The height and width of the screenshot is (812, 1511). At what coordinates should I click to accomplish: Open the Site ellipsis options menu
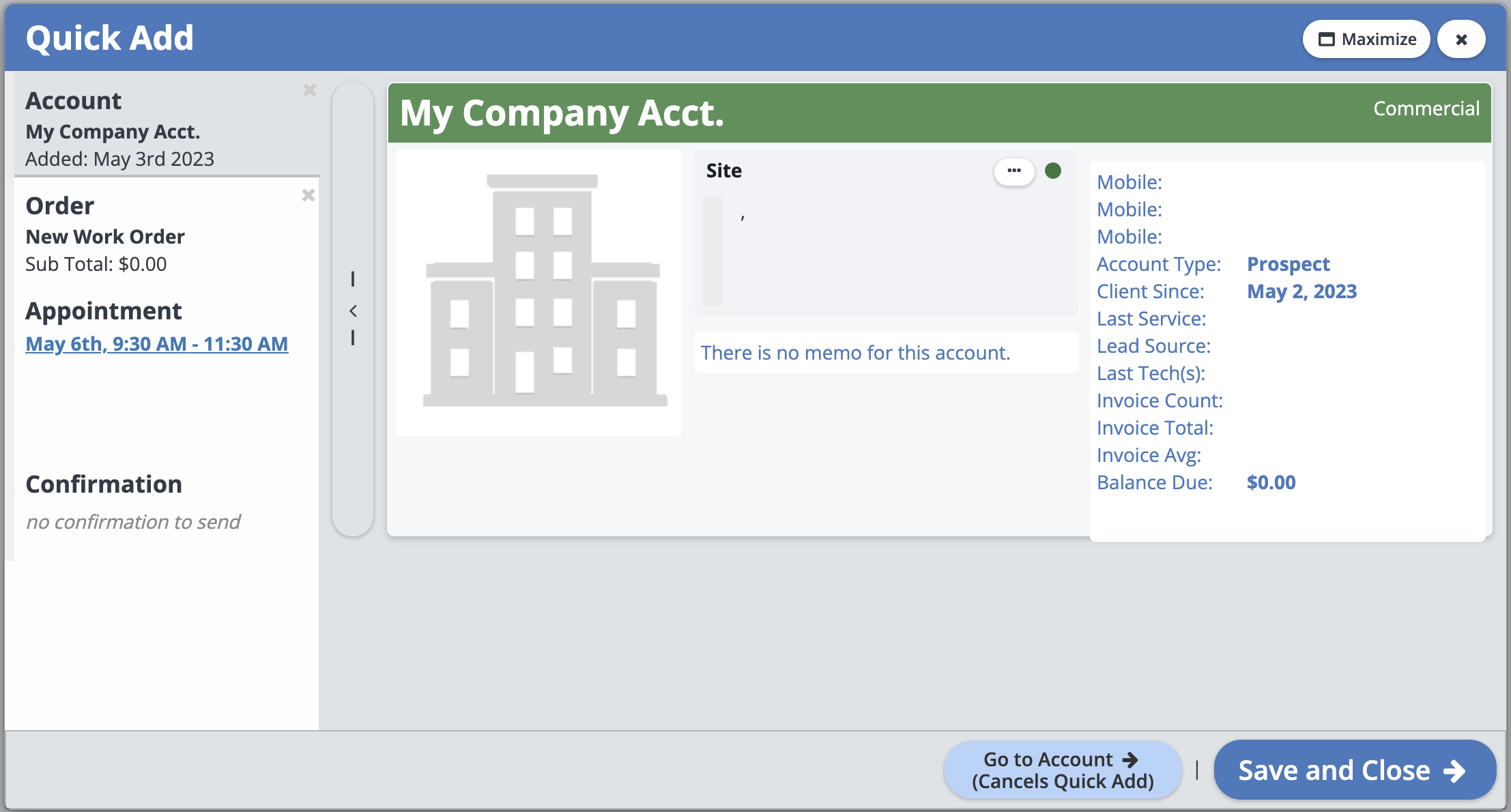pyautogui.click(x=1014, y=171)
